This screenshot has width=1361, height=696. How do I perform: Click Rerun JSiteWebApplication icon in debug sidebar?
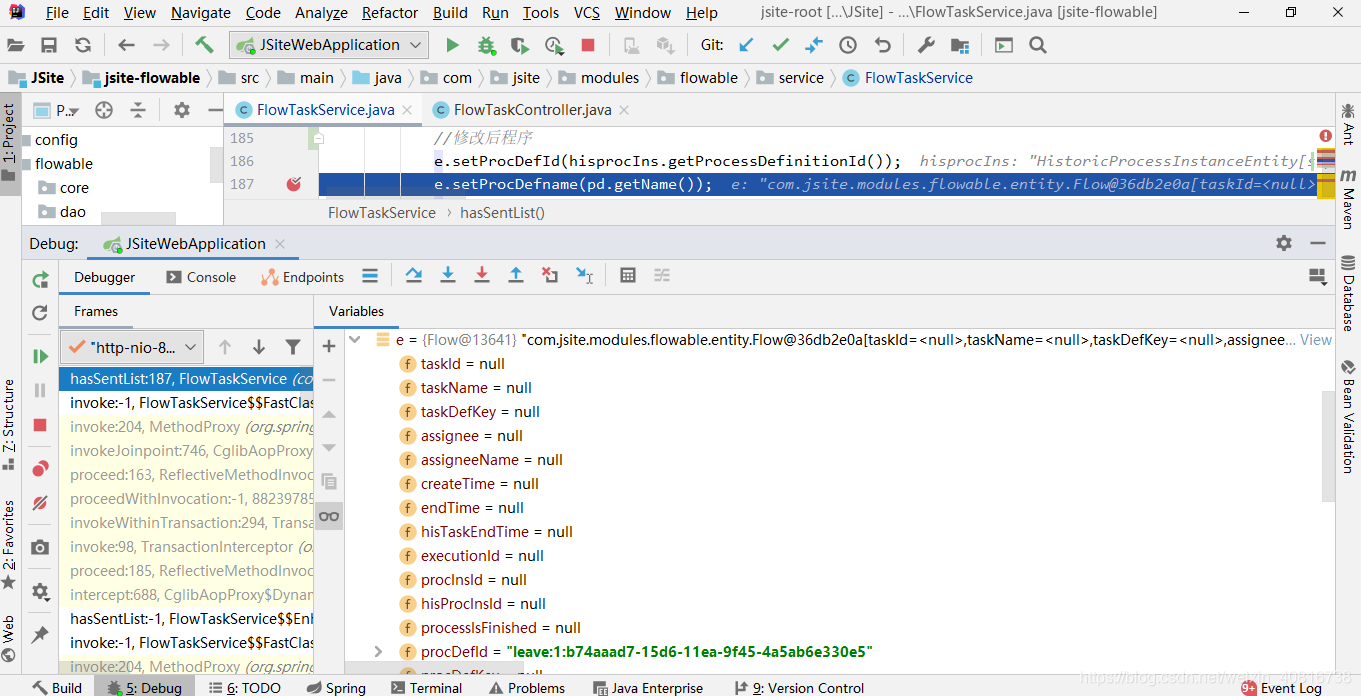tap(40, 280)
